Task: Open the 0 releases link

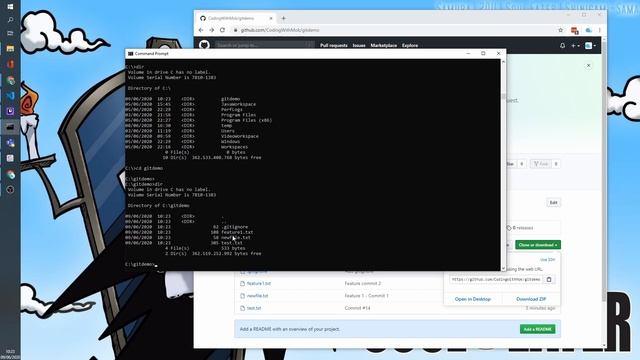Action: coord(520,228)
